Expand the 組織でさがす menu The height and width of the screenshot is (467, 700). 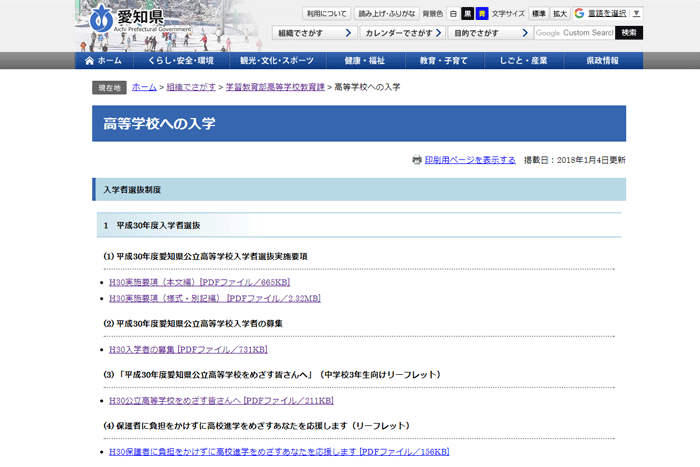point(313,33)
